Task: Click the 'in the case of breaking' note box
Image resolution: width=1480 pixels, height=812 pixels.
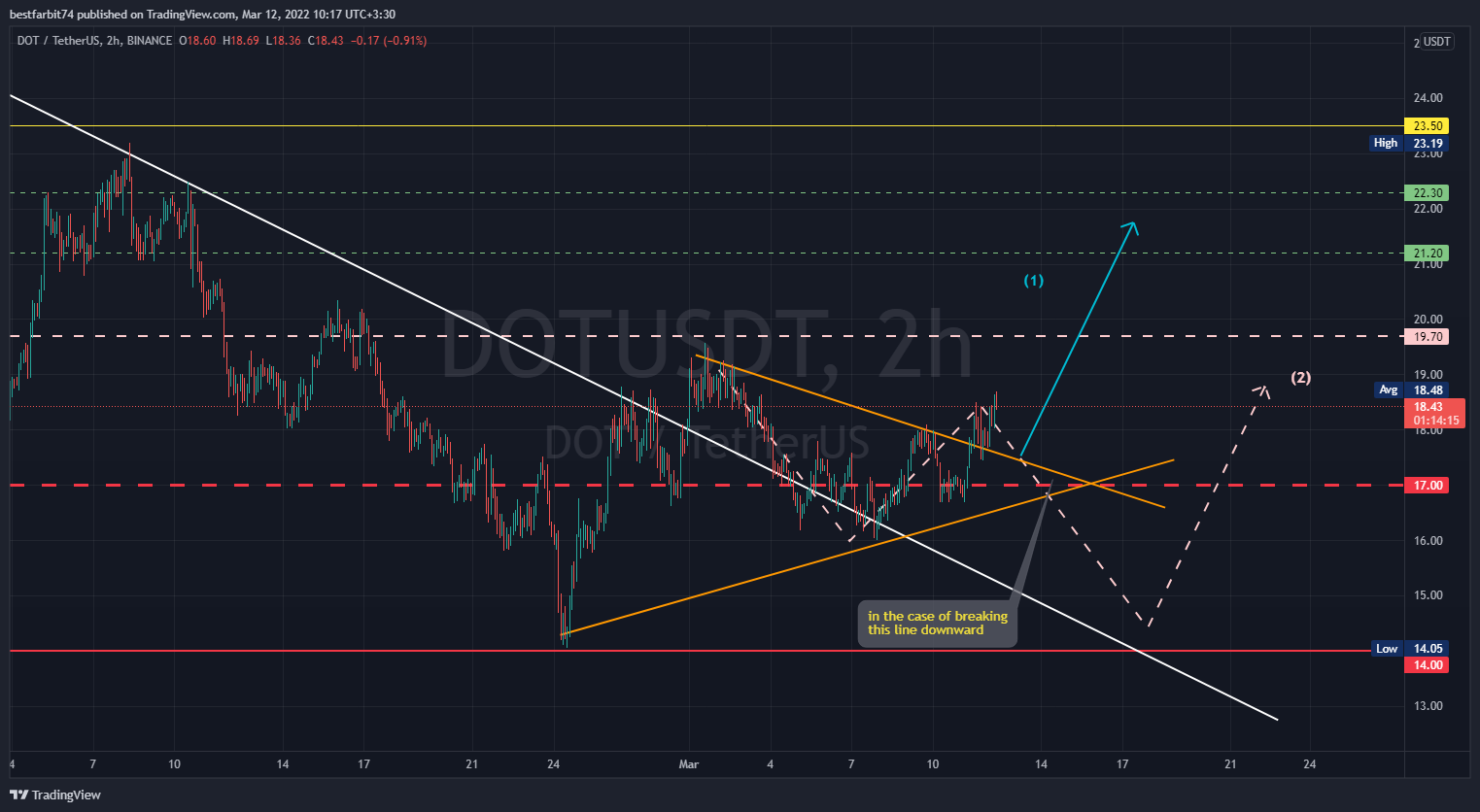Action: tap(937, 624)
